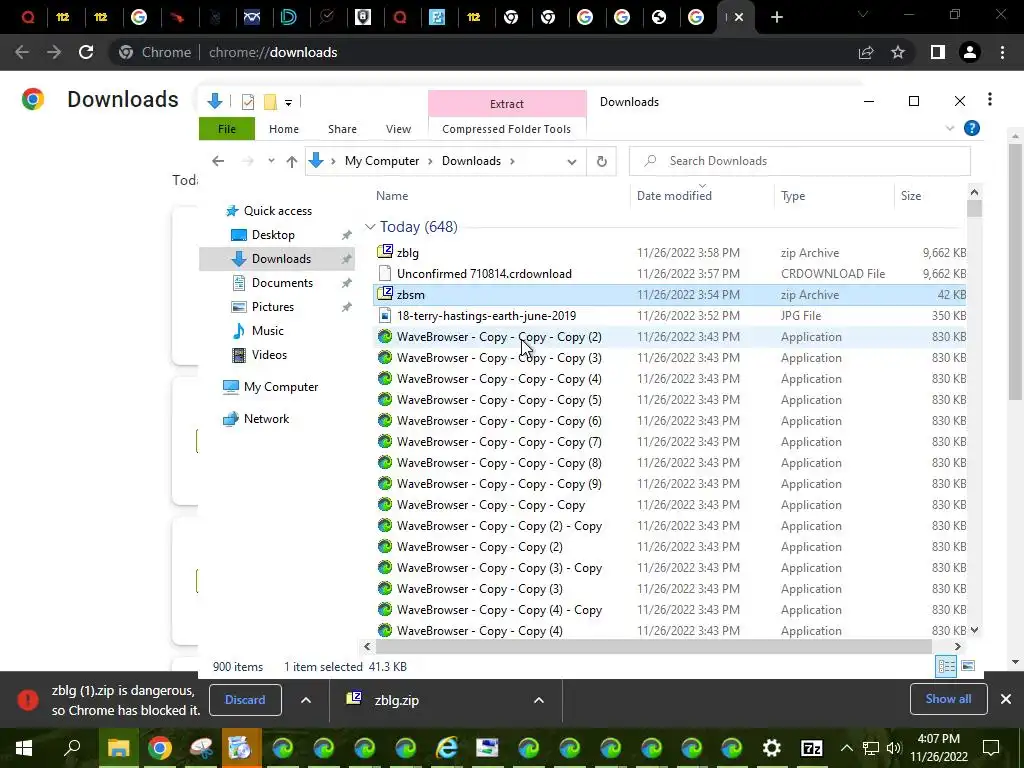Switch Explorer to details view icon
1024x768 pixels.
point(946,666)
